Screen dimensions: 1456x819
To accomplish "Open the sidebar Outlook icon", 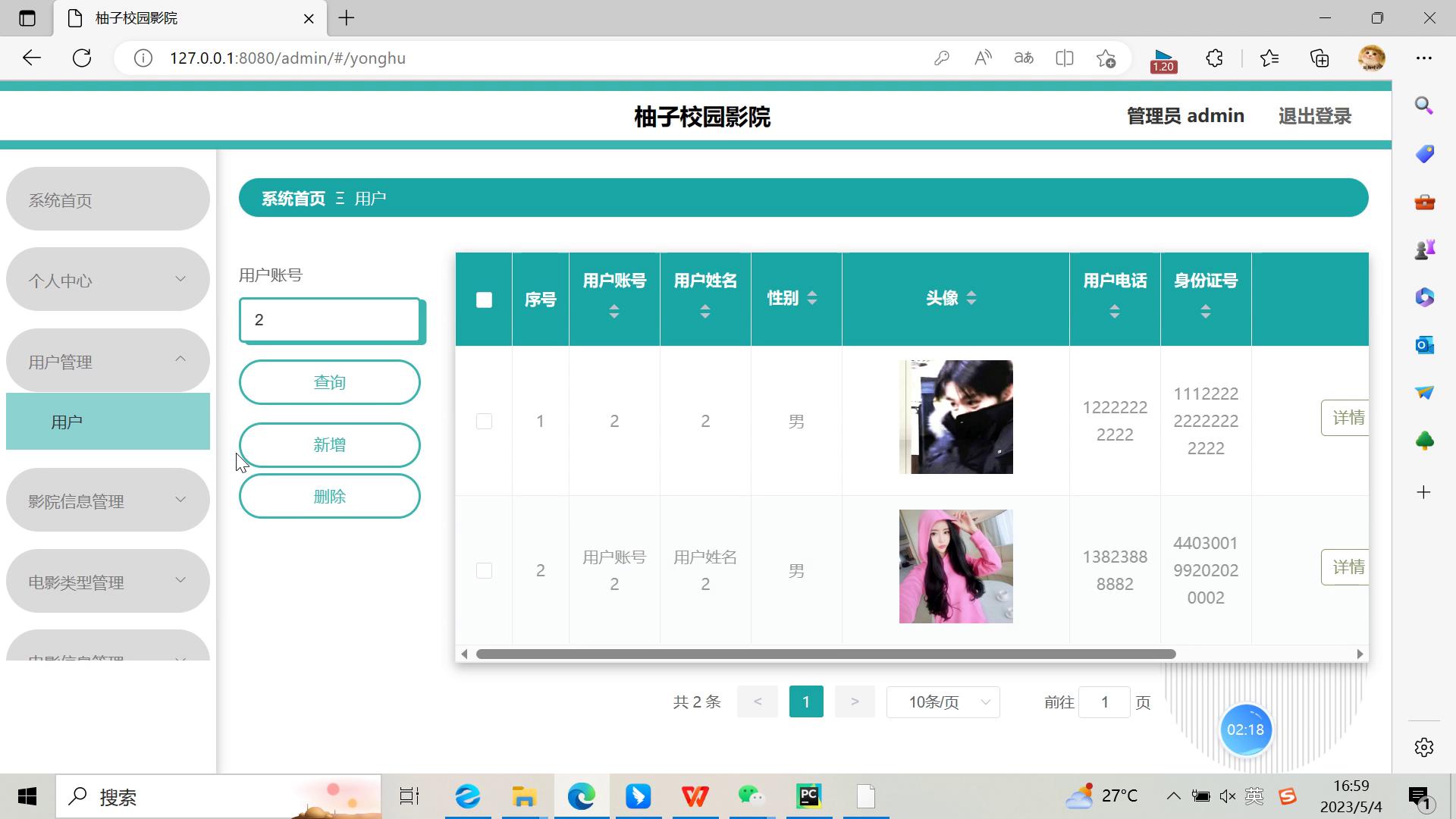I will point(1424,345).
